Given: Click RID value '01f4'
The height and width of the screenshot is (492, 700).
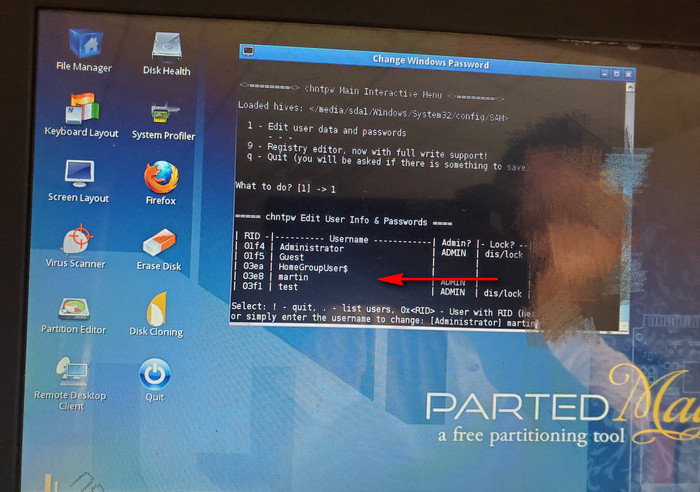Looking at the screenshot, I should click(x=254, y=246).
